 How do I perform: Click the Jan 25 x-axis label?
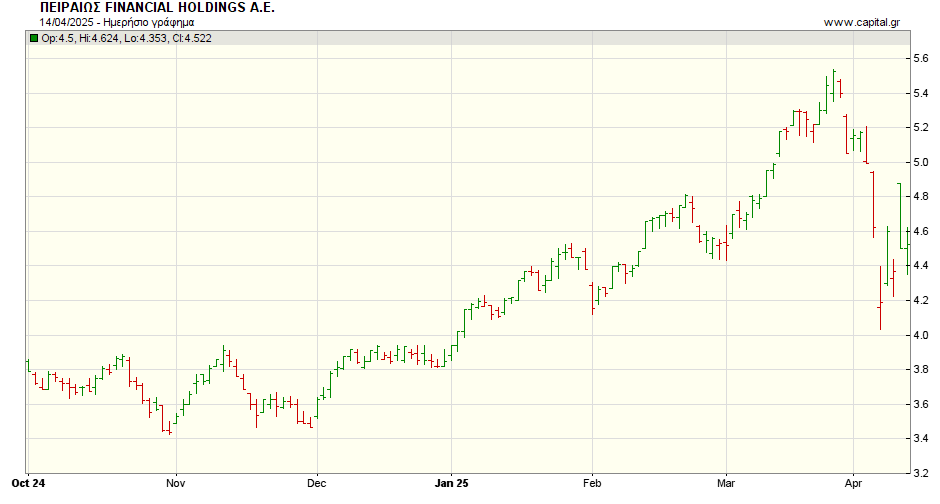click(x=451, y=482)
